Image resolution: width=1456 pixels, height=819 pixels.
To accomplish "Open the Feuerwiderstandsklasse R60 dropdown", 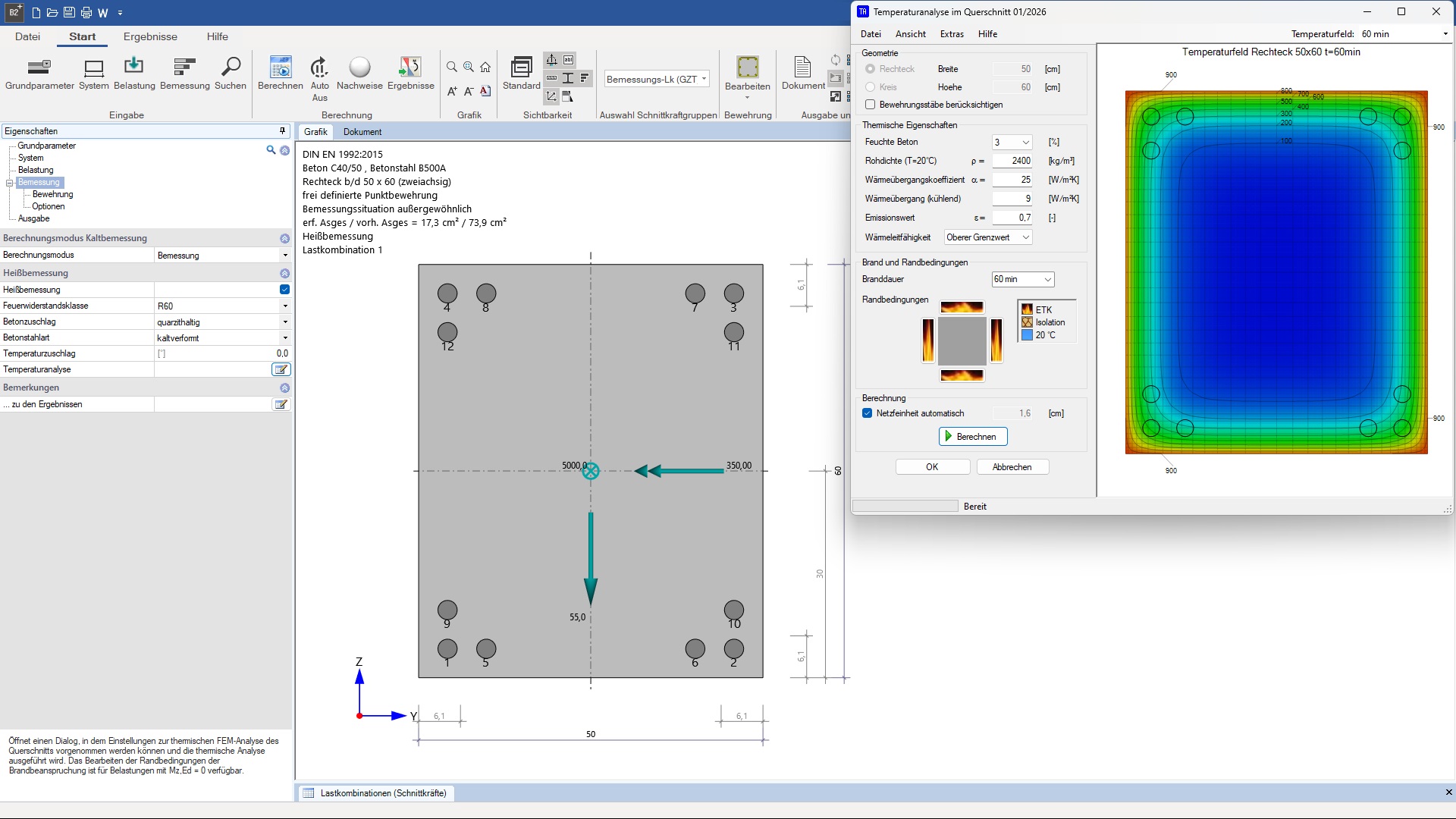I will [285, 306].
